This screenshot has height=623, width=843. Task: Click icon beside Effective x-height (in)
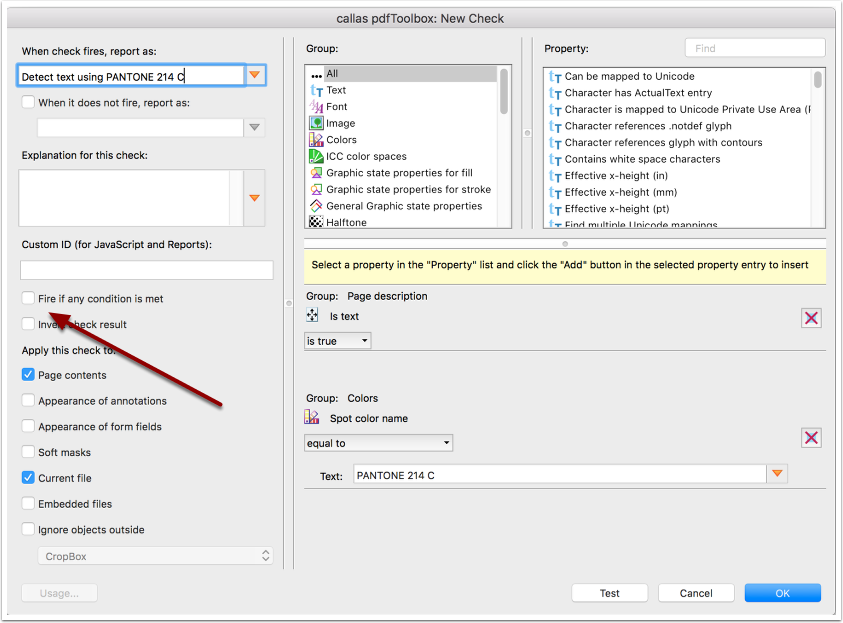(555, 176)
